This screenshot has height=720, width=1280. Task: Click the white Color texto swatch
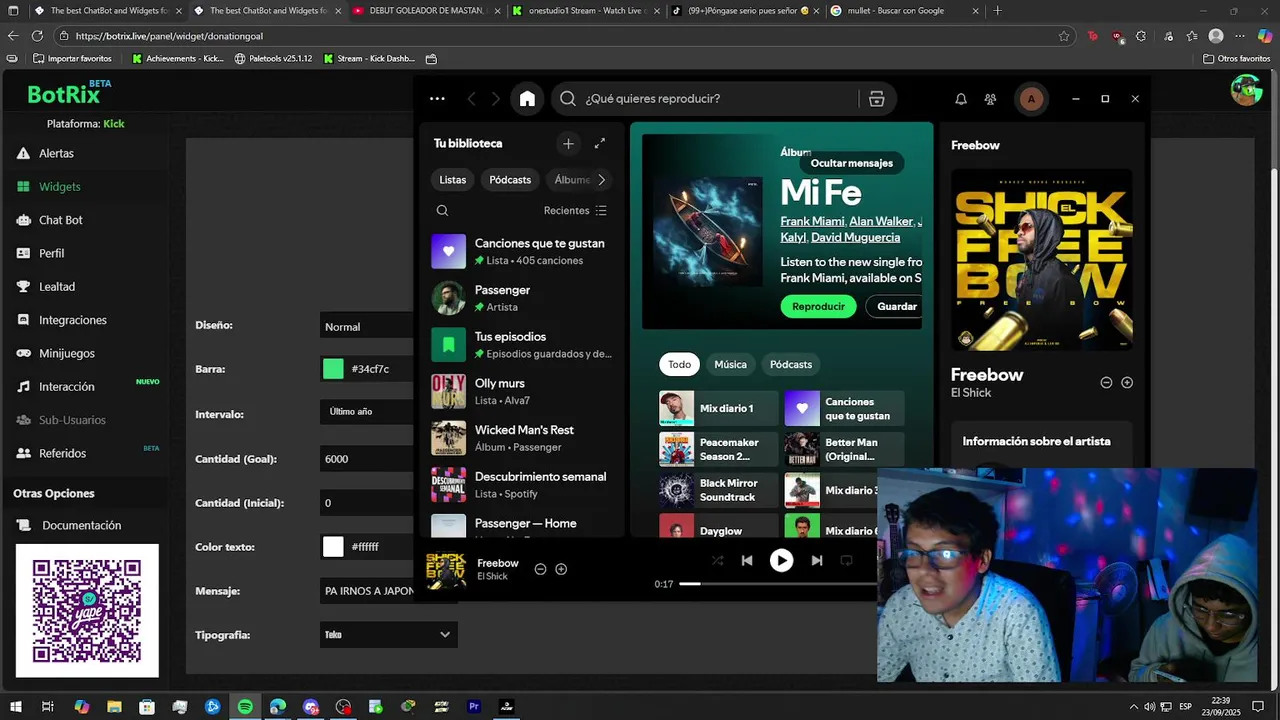tap(333, 547)
